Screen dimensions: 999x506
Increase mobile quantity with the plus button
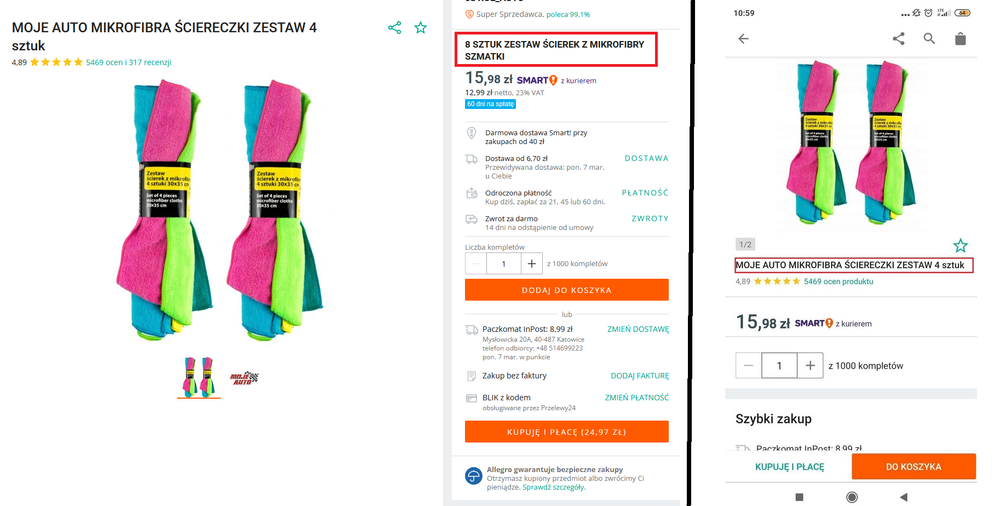[809, 366]
